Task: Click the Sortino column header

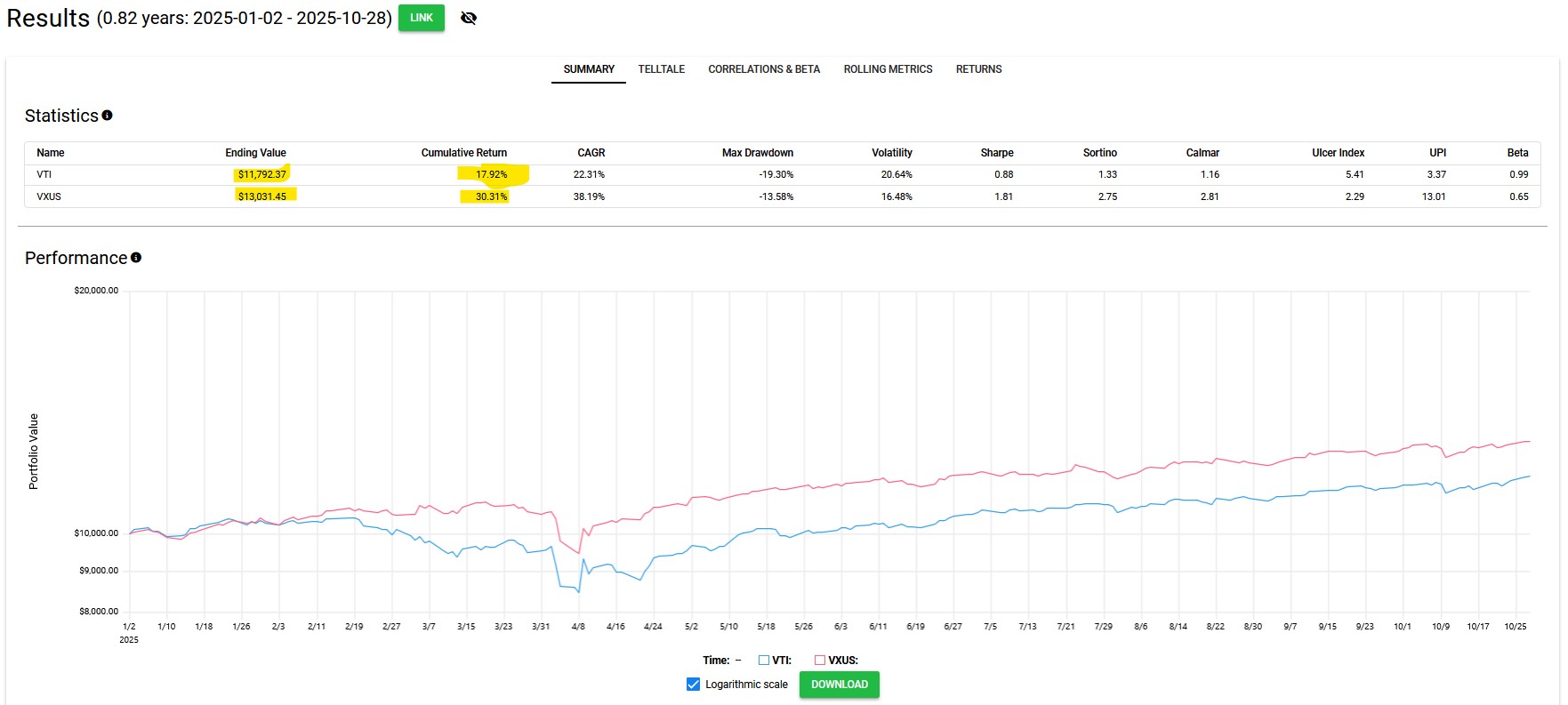Action: pyautogui.click(x=1100, y=153)
